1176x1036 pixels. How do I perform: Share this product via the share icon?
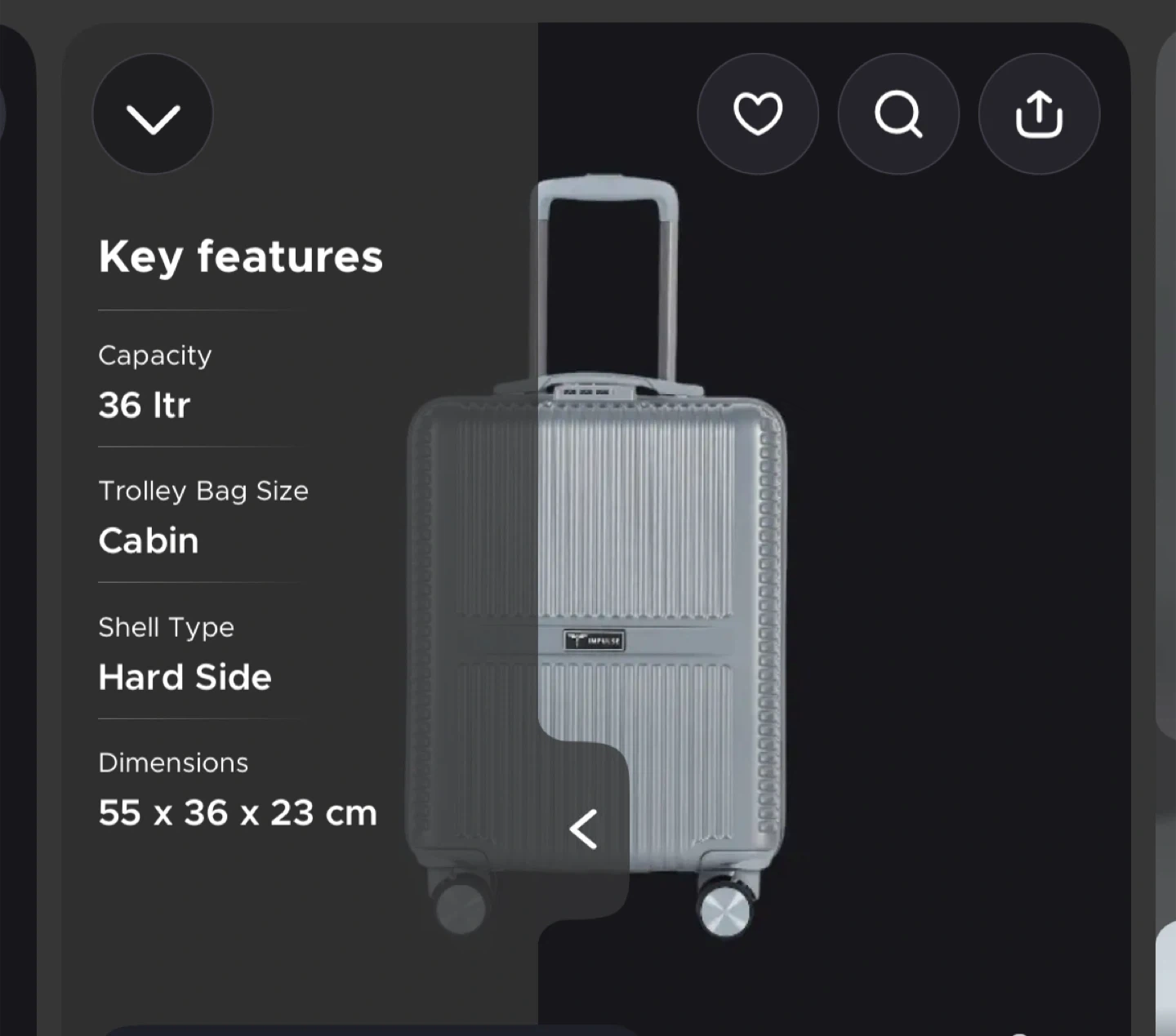tap(1039, 113)
